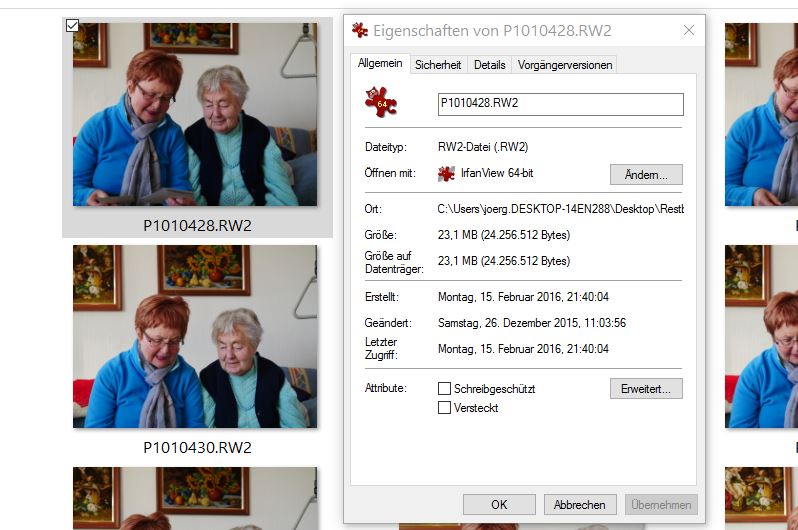Click the large red IrfanView 64 file icon
Image resolution: width=798 pixels, height=530 pixels.
(x=381, y=102)
